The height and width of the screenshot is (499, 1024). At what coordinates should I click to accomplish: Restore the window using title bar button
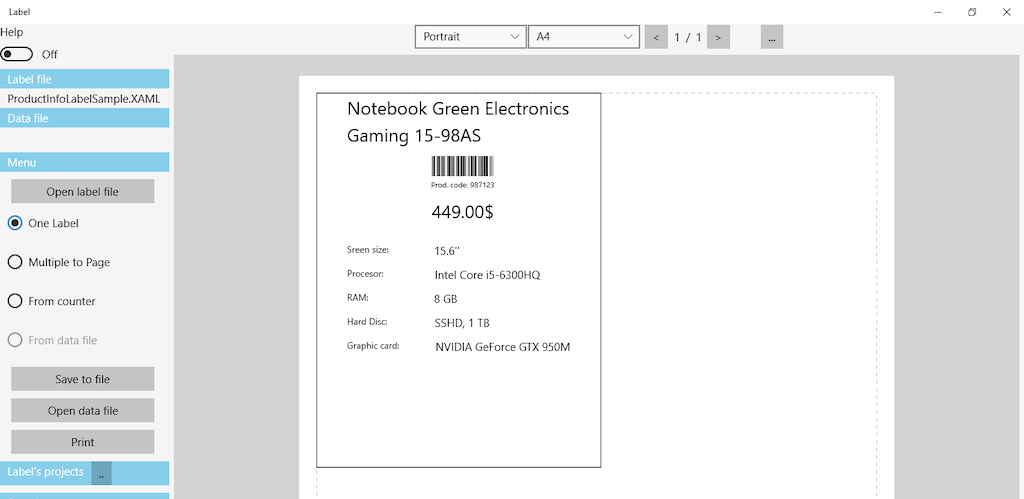point(971,12)
